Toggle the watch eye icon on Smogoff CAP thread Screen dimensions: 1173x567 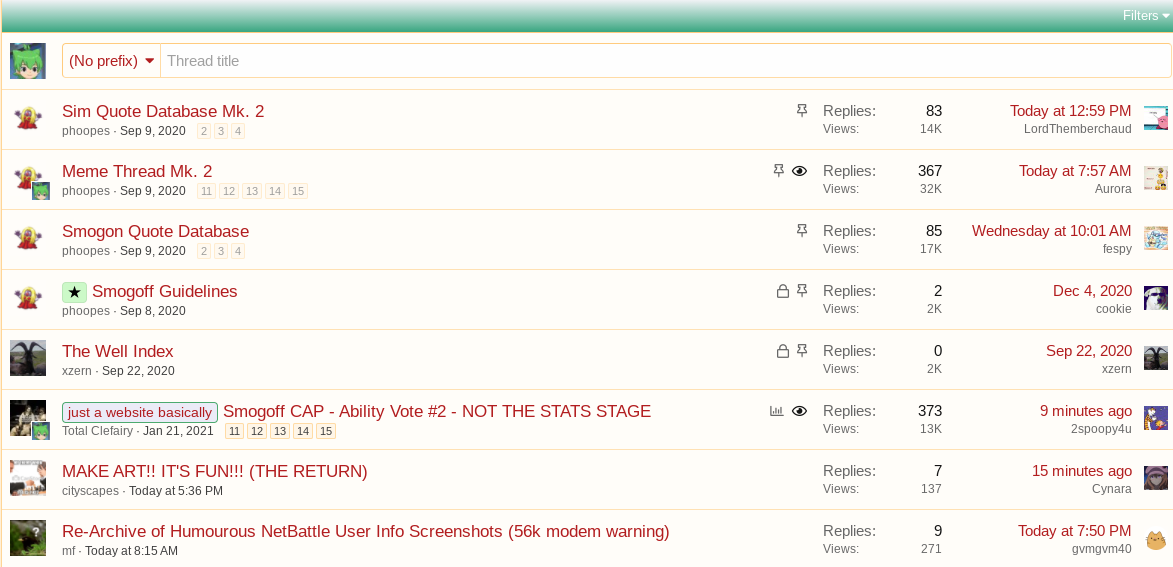800,411
